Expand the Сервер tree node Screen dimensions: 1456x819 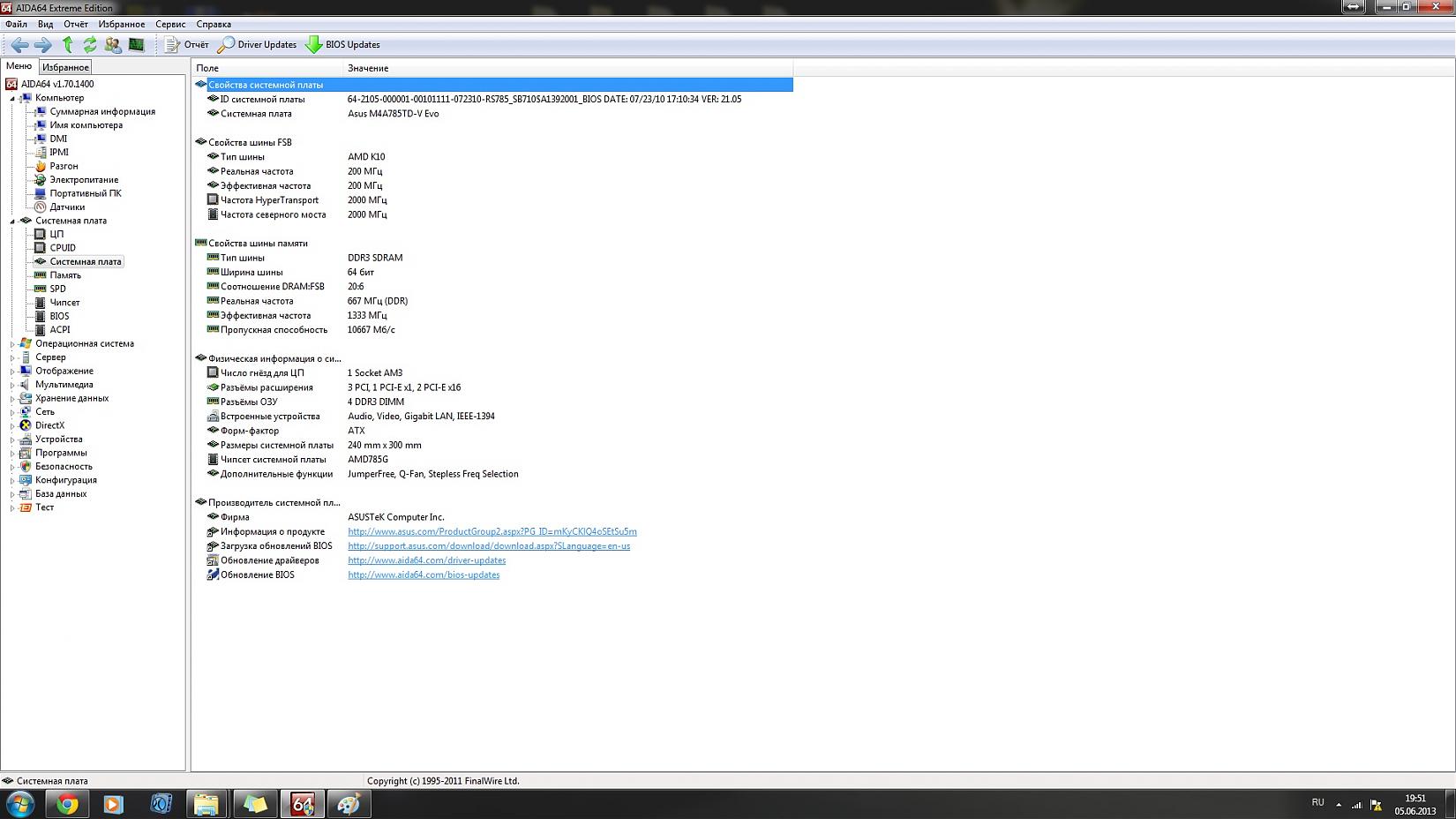coord(12,357)
